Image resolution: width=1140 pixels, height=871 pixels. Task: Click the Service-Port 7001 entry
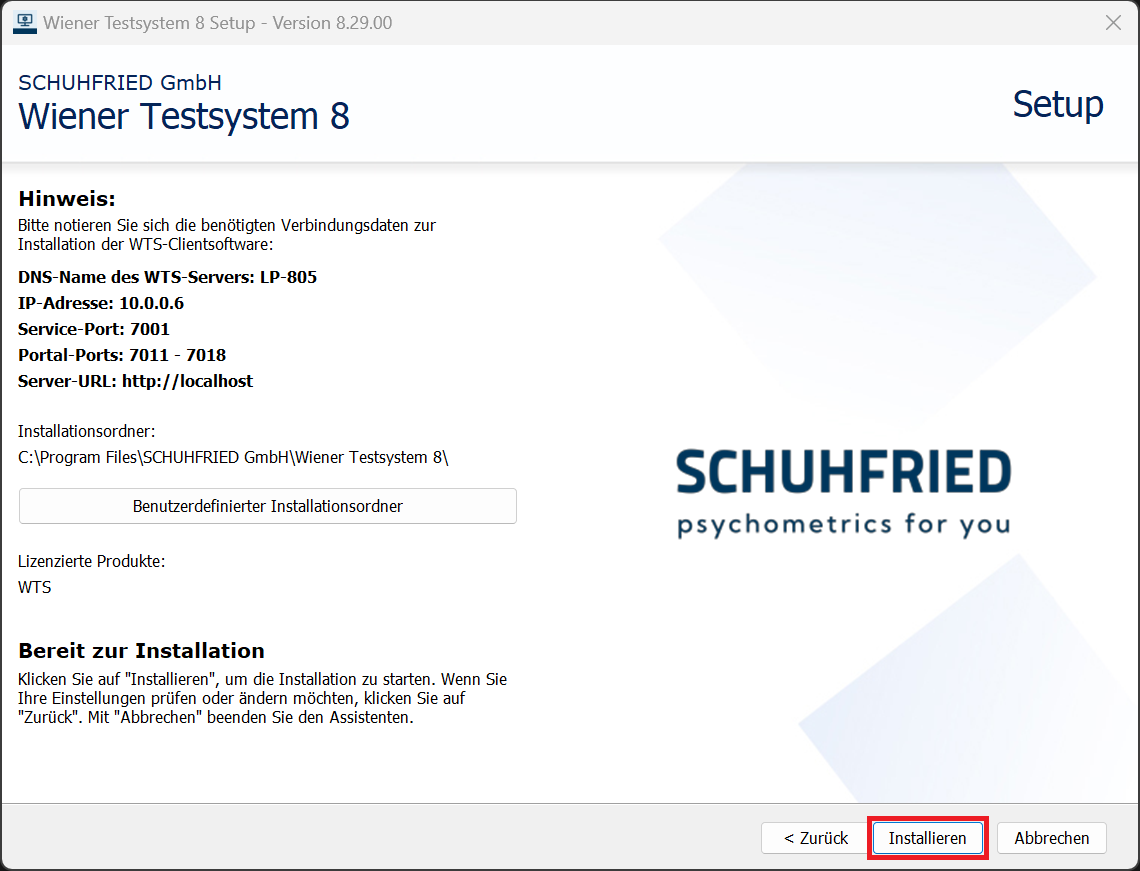click(93, 329)
